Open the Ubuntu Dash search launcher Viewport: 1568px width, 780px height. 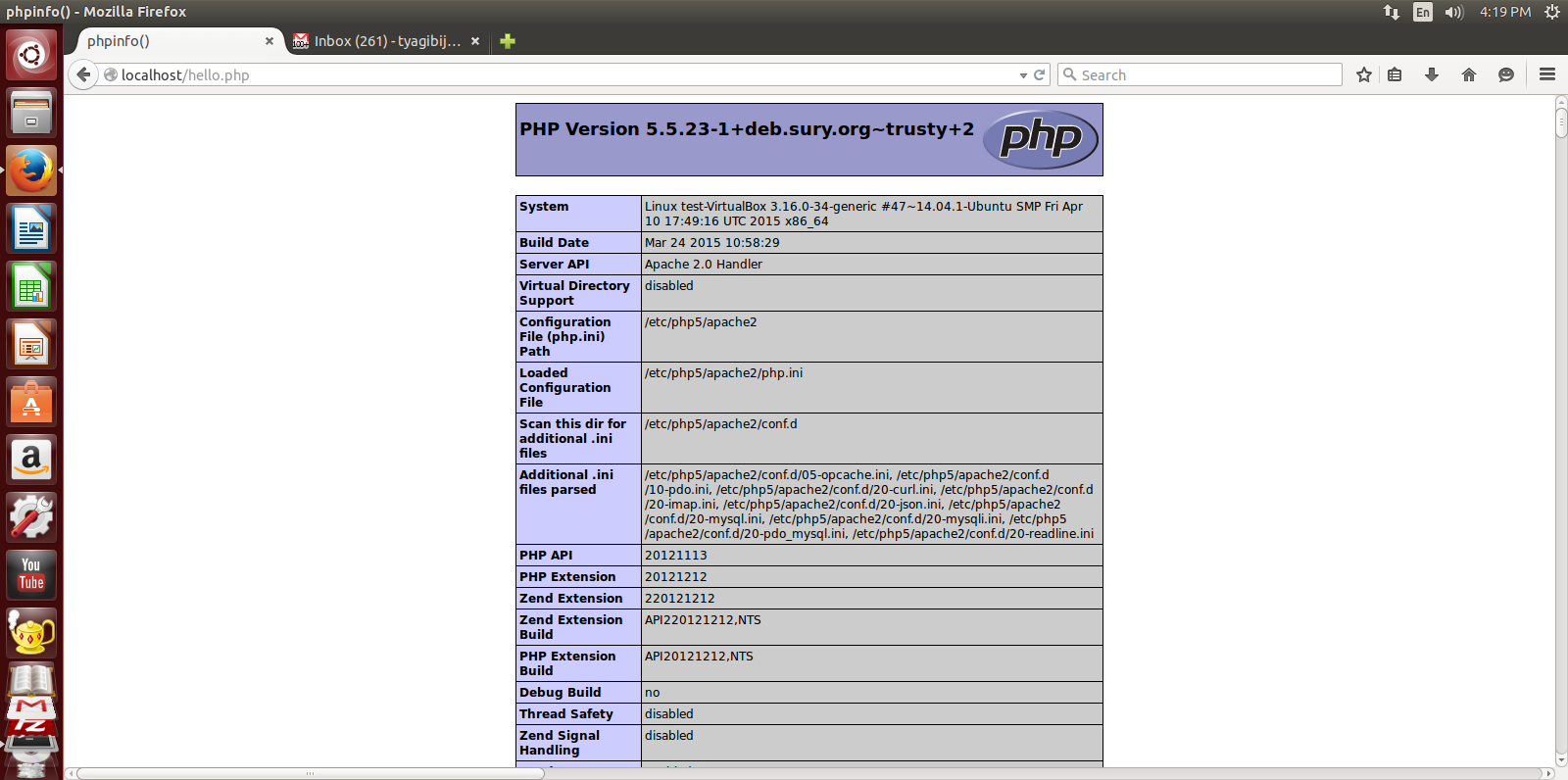point(31,55)
